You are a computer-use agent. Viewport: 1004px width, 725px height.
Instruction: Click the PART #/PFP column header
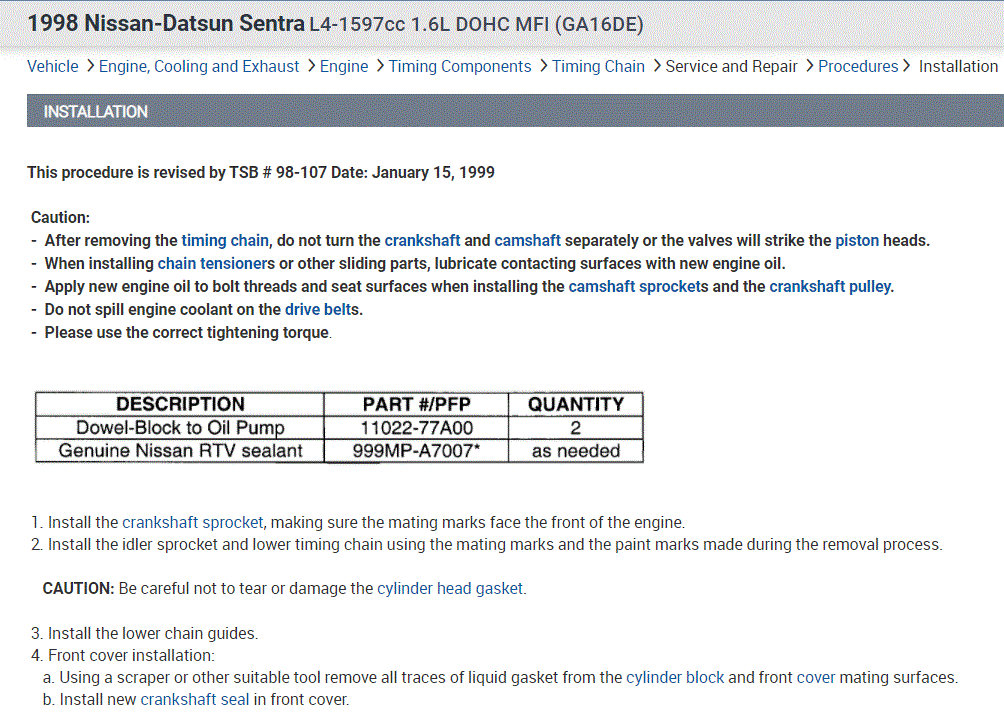pyautogui.click(x=416, y=404)
